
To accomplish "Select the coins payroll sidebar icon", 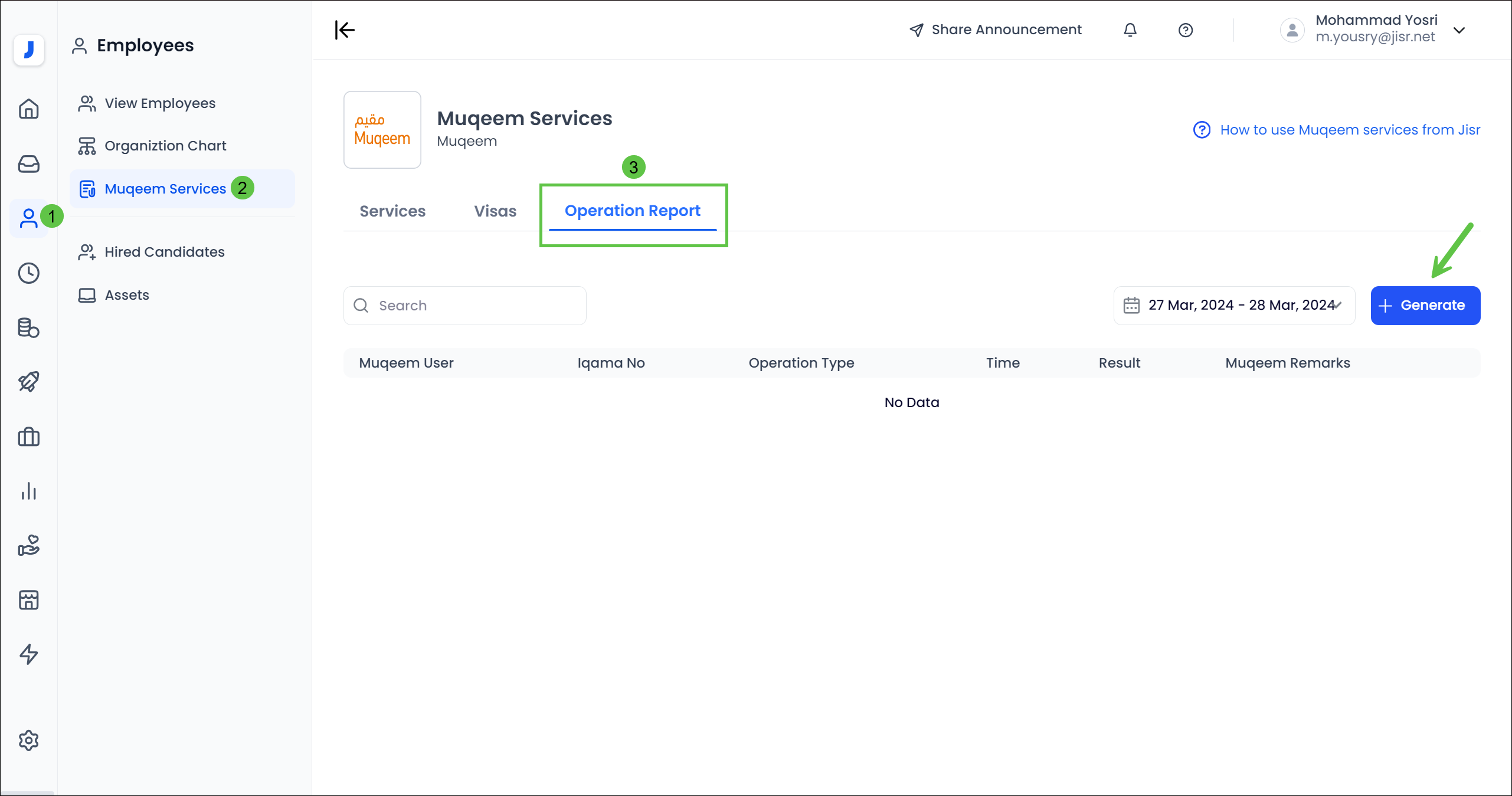I will [x=28, y=327].
